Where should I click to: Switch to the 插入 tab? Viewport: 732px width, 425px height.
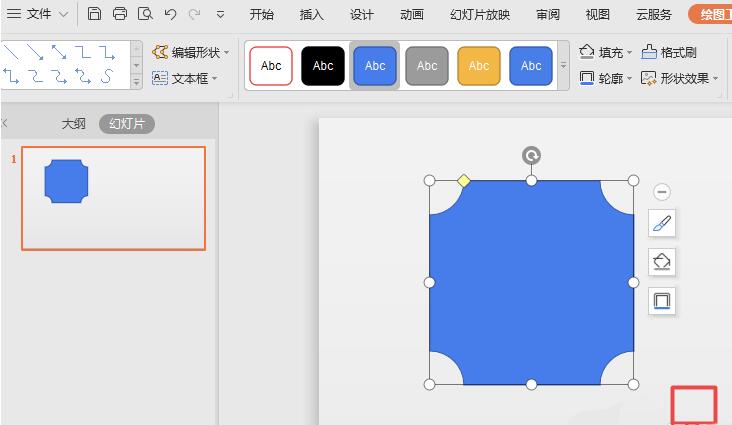click(311, 14)
